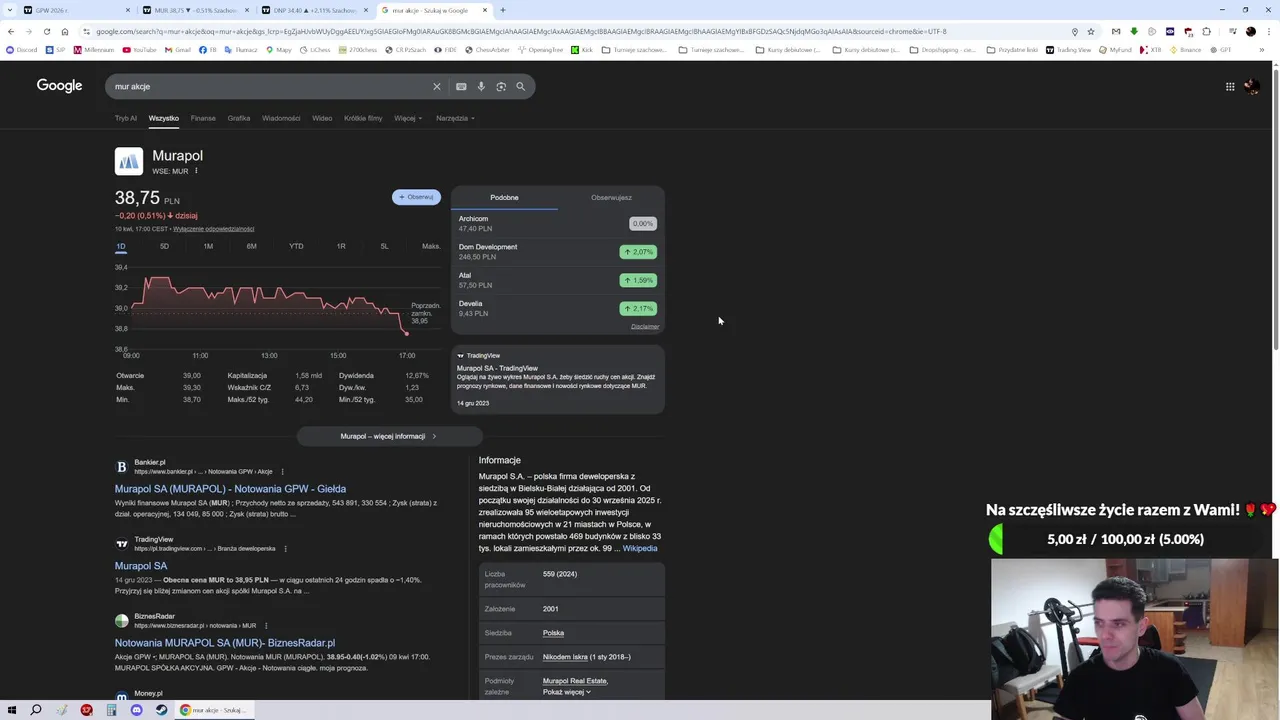The height and width of the screenshot is (720, 1280).
Task: Toggle the Obserwuj follow button for Murapol
Action: (x=416, y=197)
